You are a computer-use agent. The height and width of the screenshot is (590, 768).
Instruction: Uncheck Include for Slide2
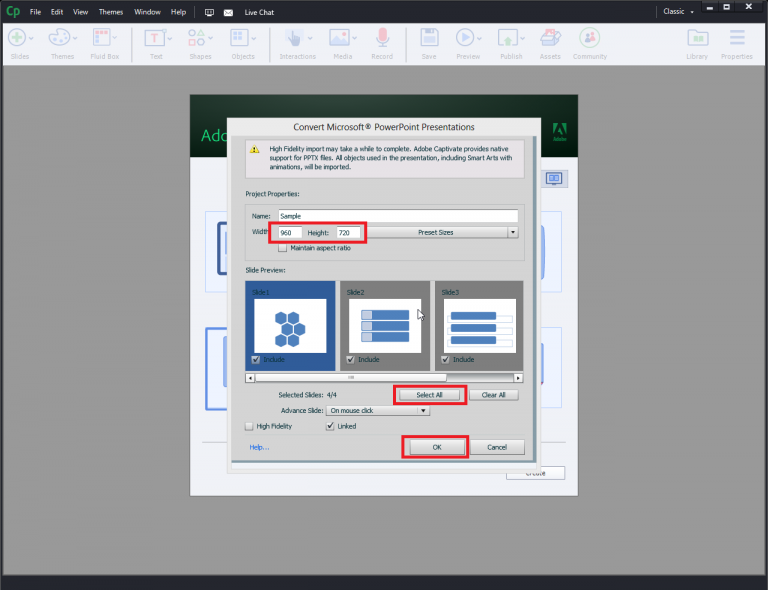[x=351, y=360]
